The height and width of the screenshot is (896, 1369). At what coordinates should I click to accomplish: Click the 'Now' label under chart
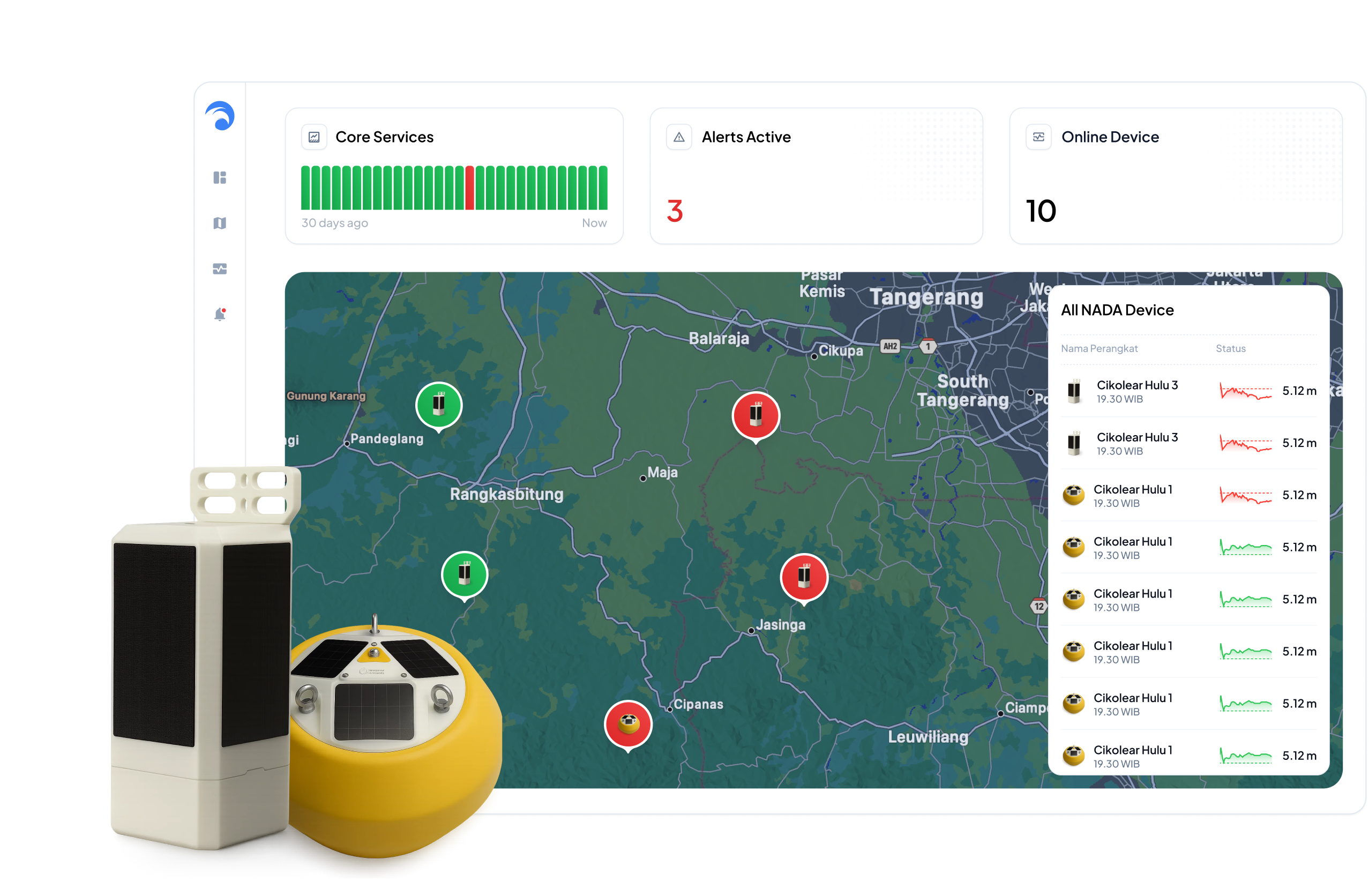coord(594,223)
